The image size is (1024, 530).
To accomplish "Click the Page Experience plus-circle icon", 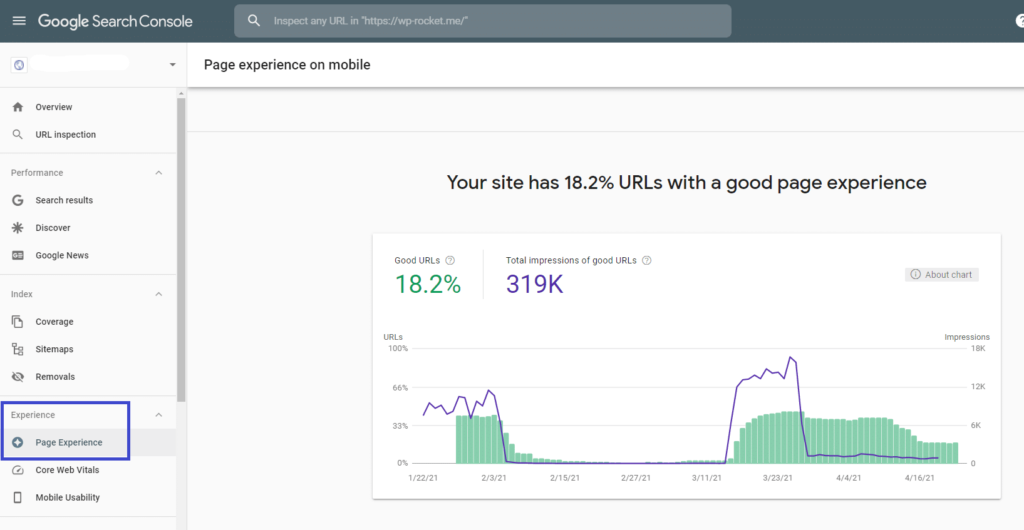I will coord(18,443).
